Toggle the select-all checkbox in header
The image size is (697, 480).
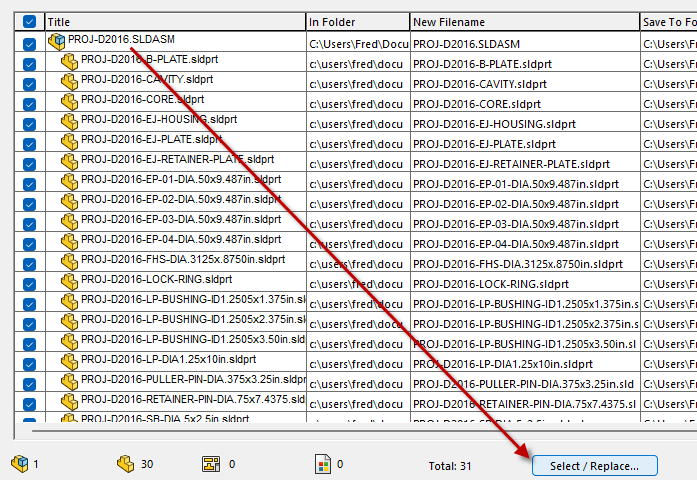29,21
